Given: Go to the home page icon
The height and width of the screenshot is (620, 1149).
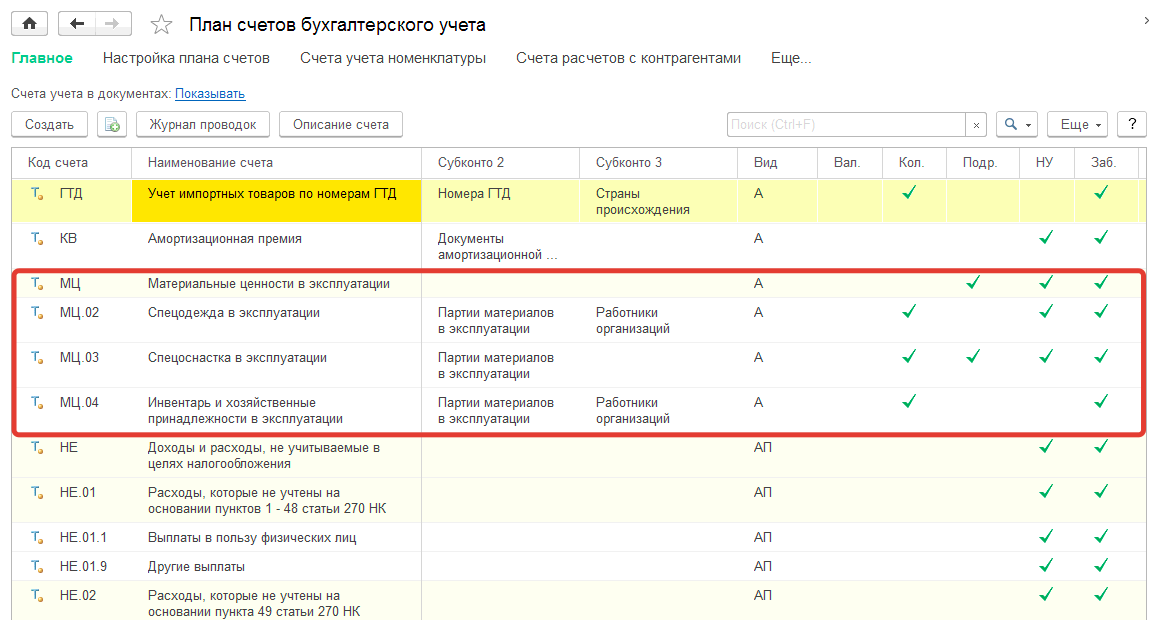Looking at the screenshot, I should [29, 23].
